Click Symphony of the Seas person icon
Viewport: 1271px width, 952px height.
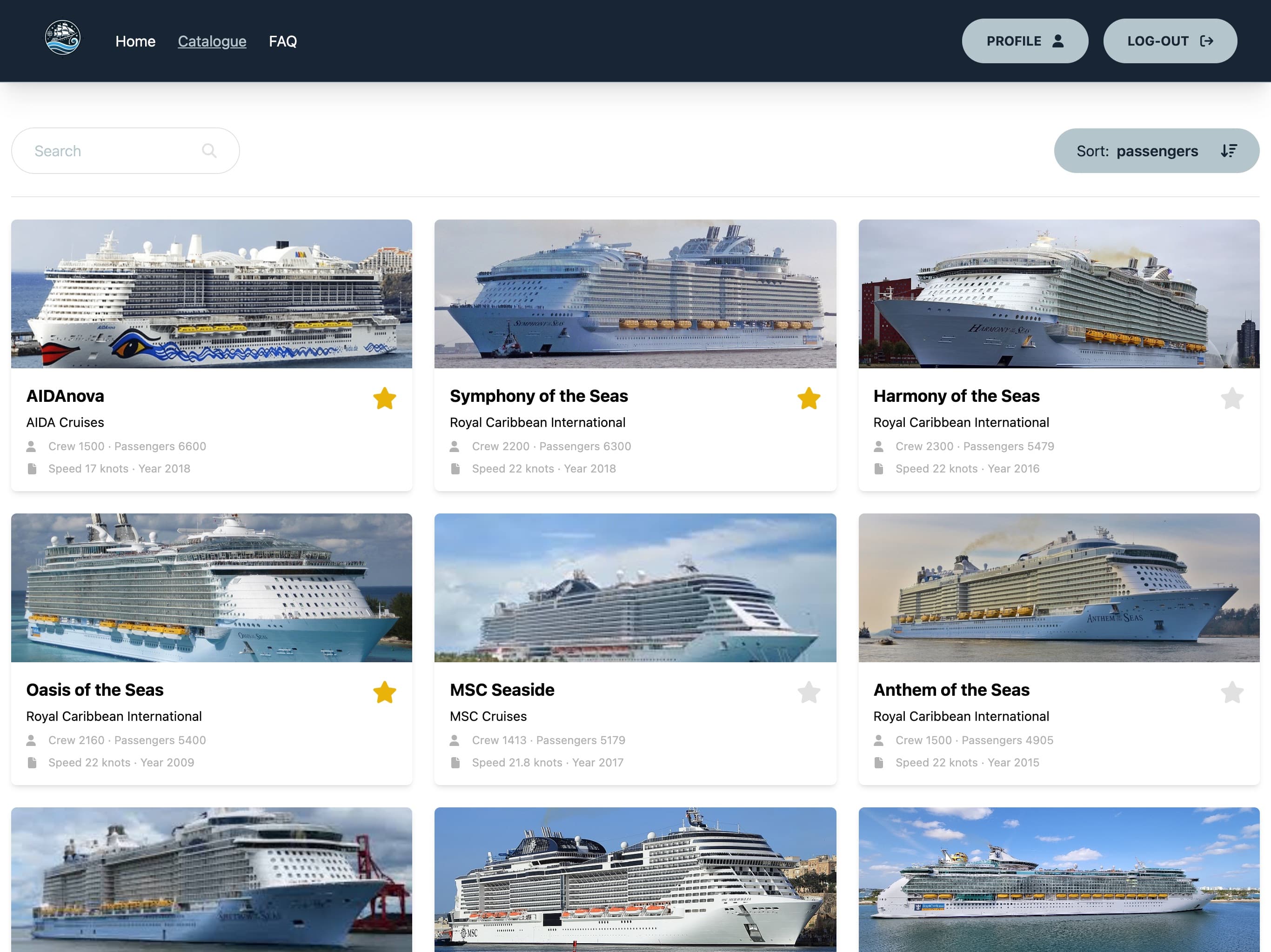tap(455, 446)
